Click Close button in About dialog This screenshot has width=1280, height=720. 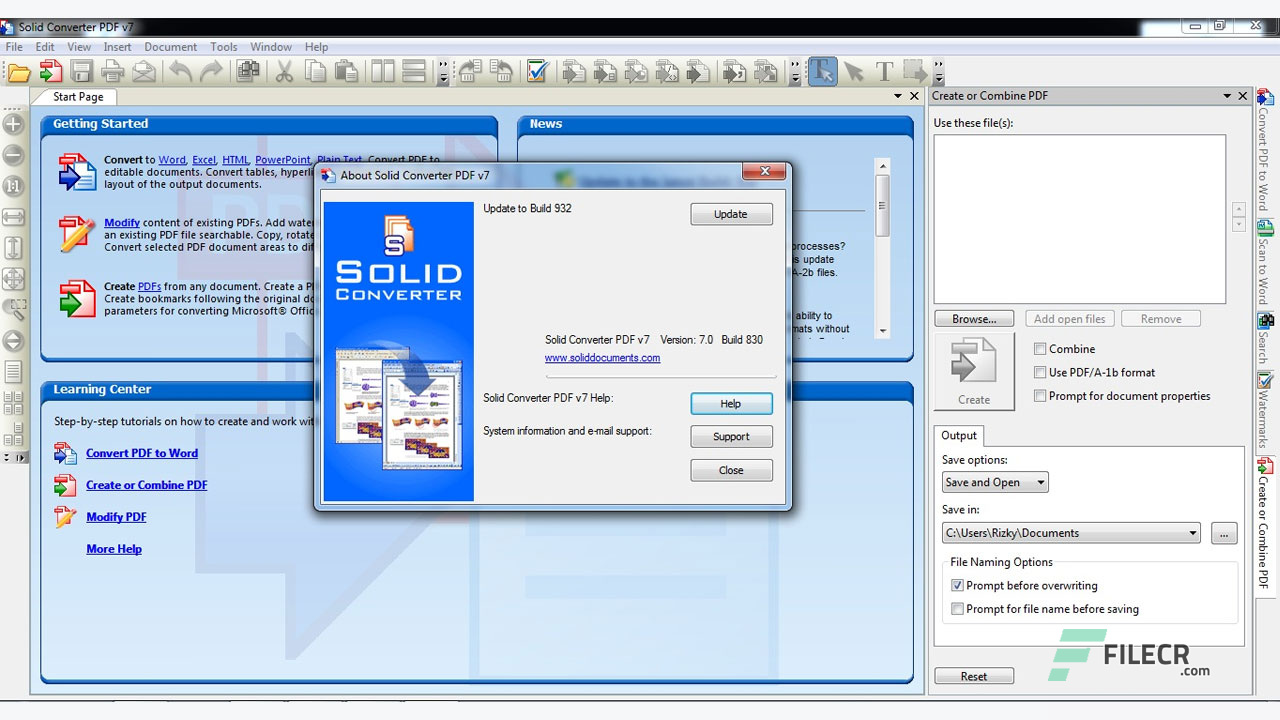click(731, 470)
